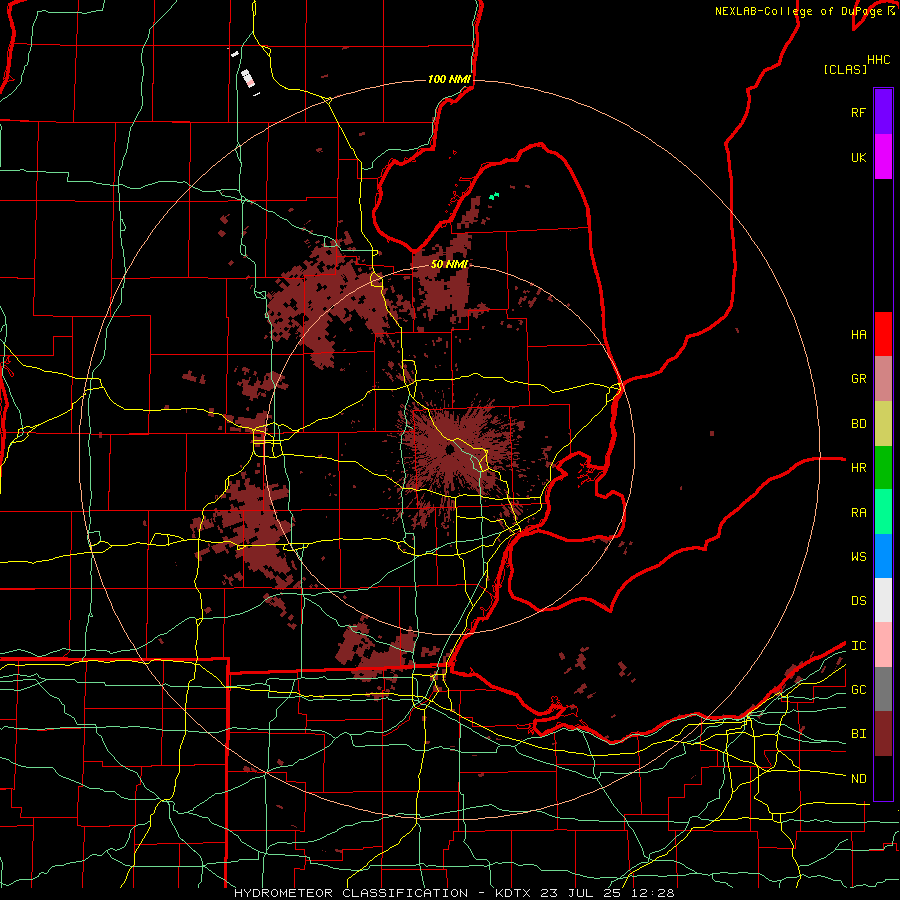Select the GC gray legend swatch
The image size is (900, 900).
(x=883, y=689)
